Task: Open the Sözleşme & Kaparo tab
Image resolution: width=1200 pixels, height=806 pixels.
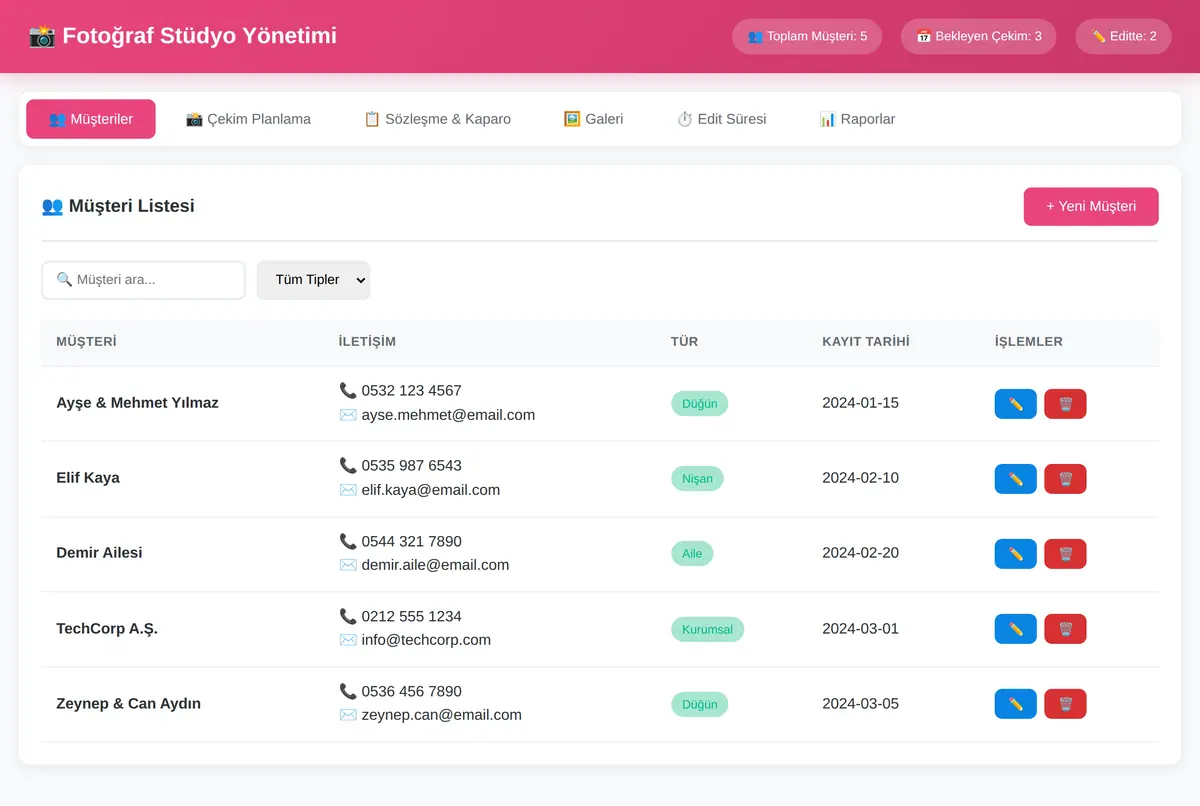Action: pyautogui.click(x=437, y=119)
